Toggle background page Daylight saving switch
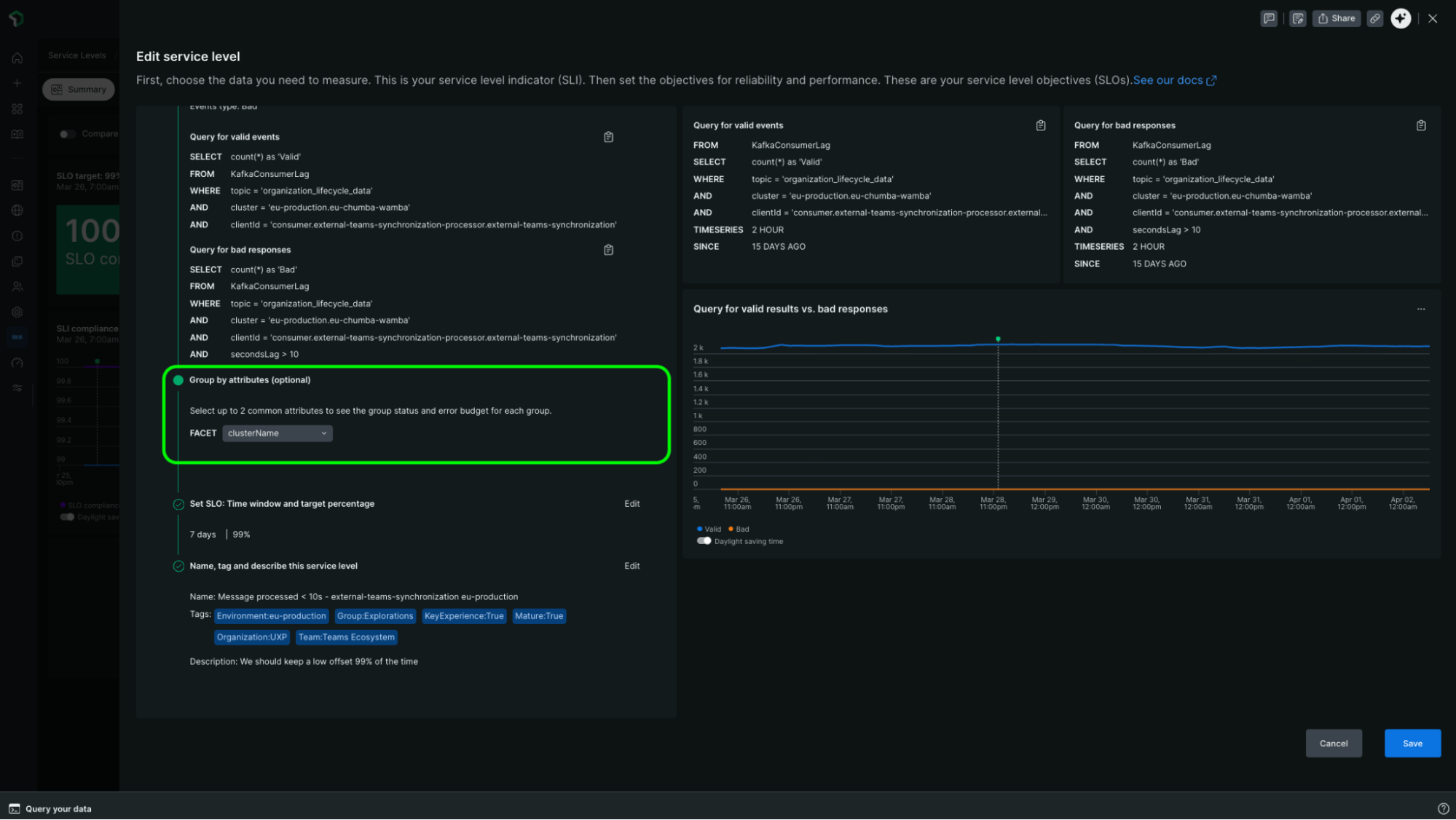Image resolution: width=1456 pixels, height=820 pixels. [x=67, y=517]
